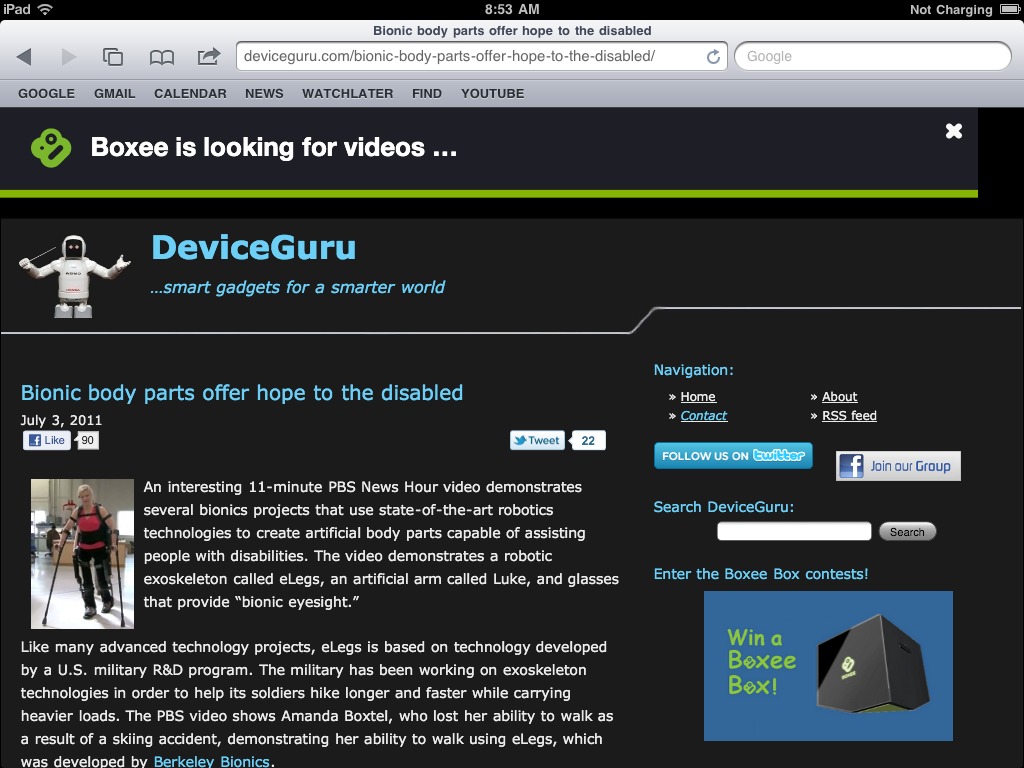The image size is (1024, 768).
Task: Click the smart gadgets tagline text
Action: (x=297, y=287)
